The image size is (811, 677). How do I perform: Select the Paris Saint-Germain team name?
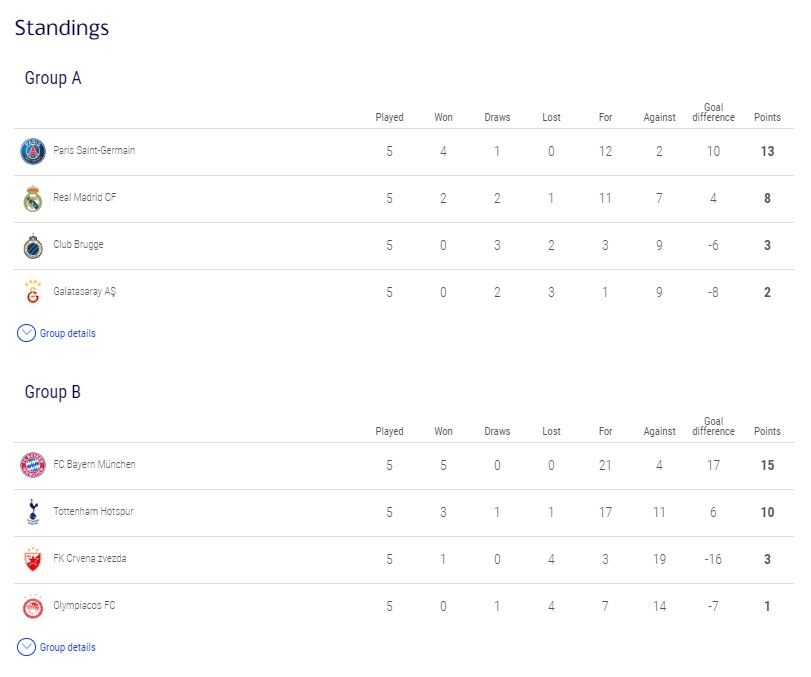click(x=94, y=151)
